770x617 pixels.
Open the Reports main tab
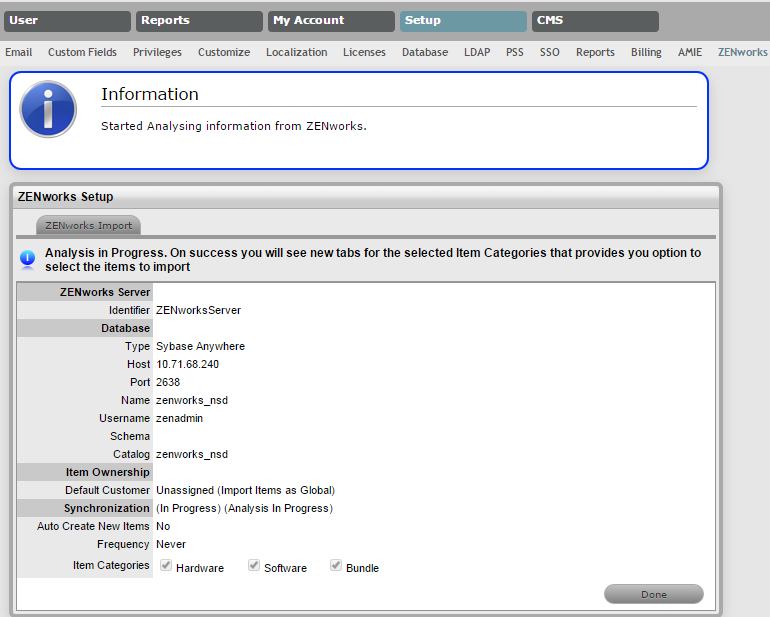199,21
